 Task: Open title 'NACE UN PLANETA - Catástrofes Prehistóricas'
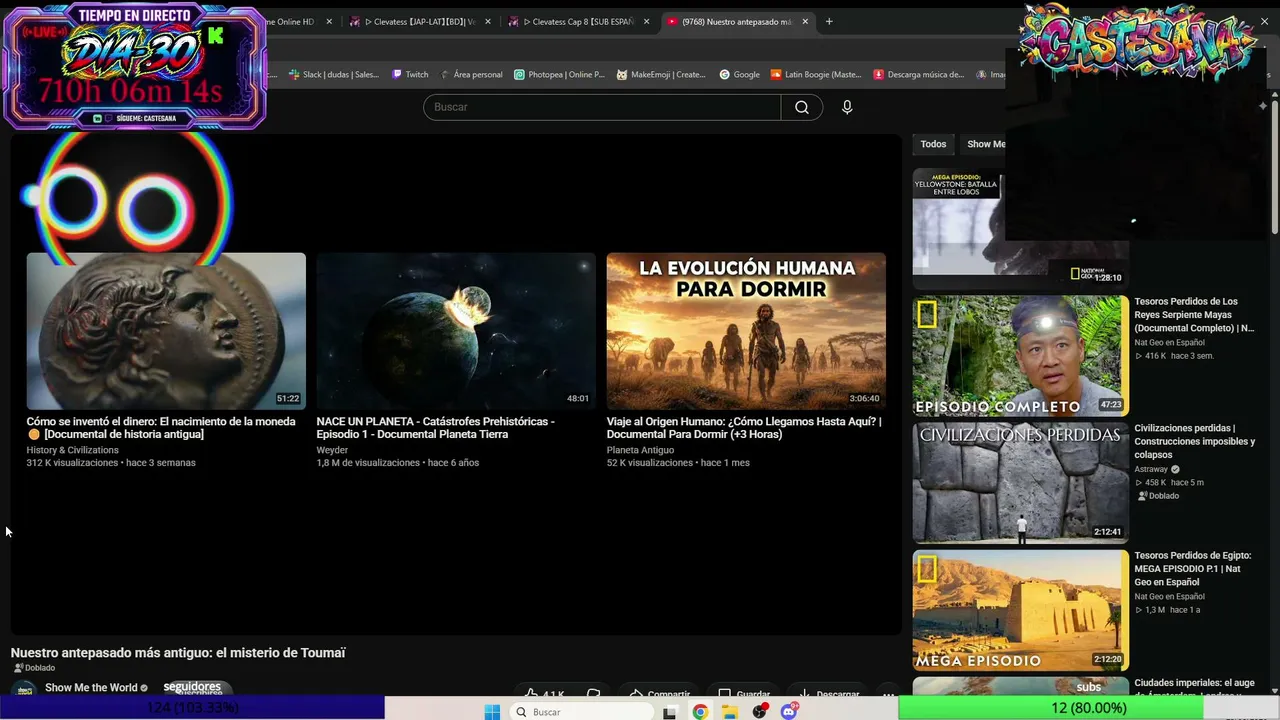pyautogui.click(x=436, y=428)
